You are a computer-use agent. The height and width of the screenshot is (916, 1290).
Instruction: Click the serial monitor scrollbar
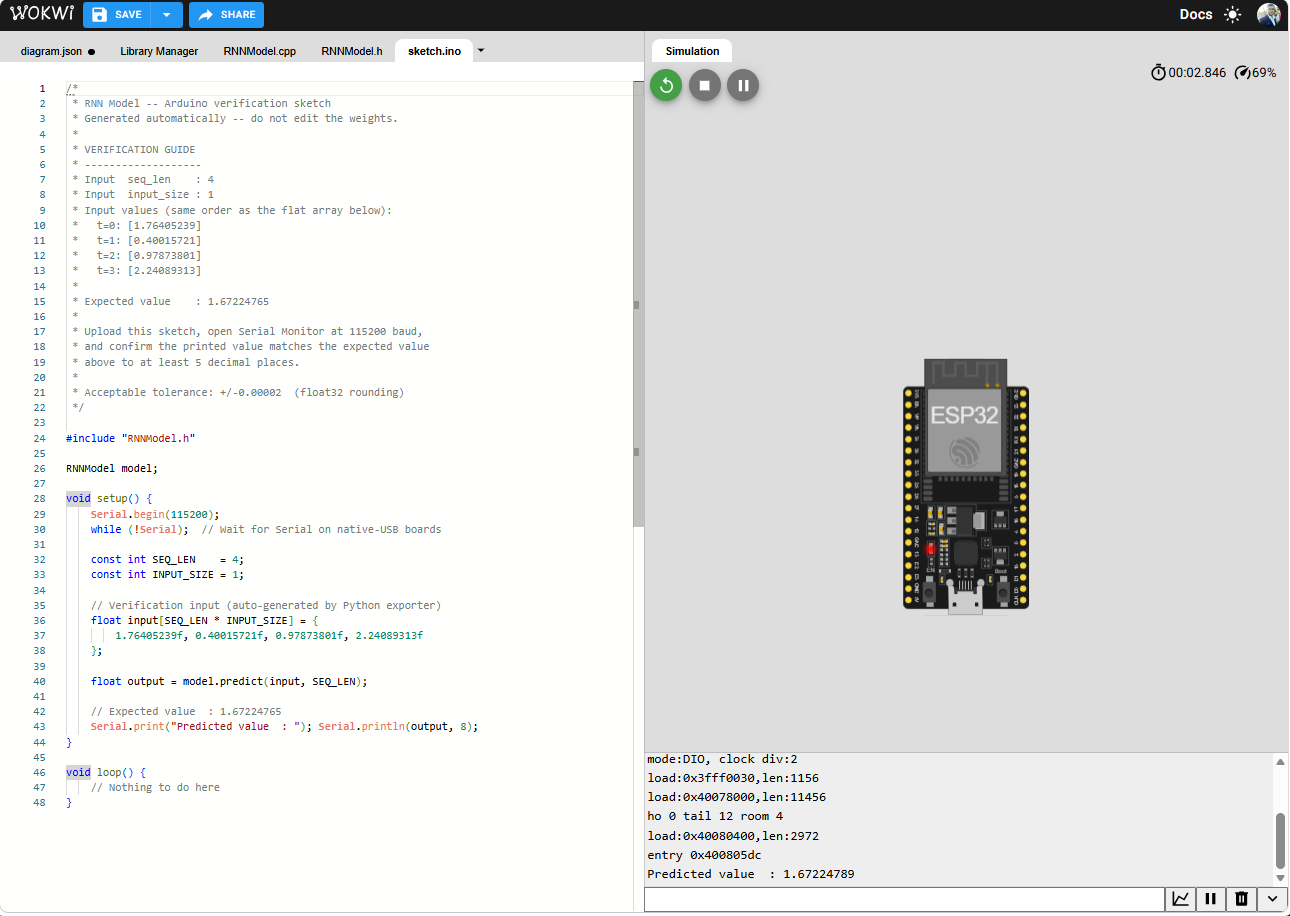1280,841
